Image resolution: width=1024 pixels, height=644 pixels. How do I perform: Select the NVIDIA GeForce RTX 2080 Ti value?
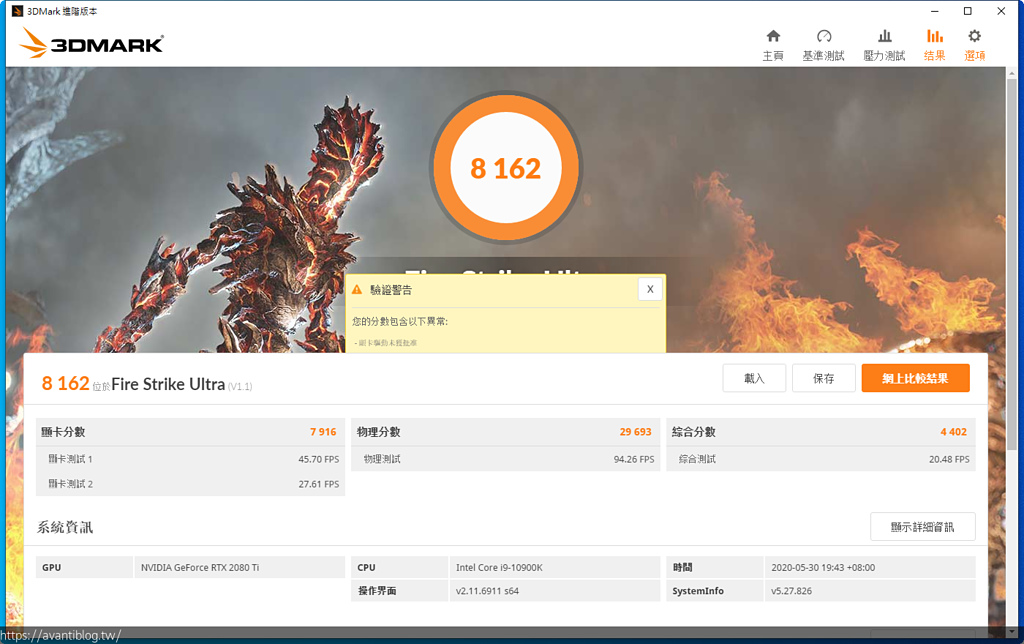tap(200, 568)
